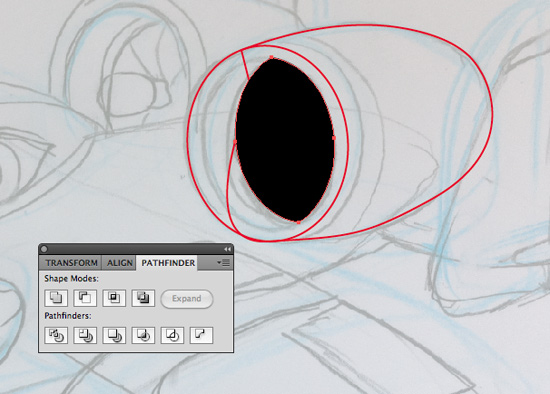Click the top anchor point of black shape
Viewport: 550px width, 394px height.
pyautogui.click(x=271, y=57)
